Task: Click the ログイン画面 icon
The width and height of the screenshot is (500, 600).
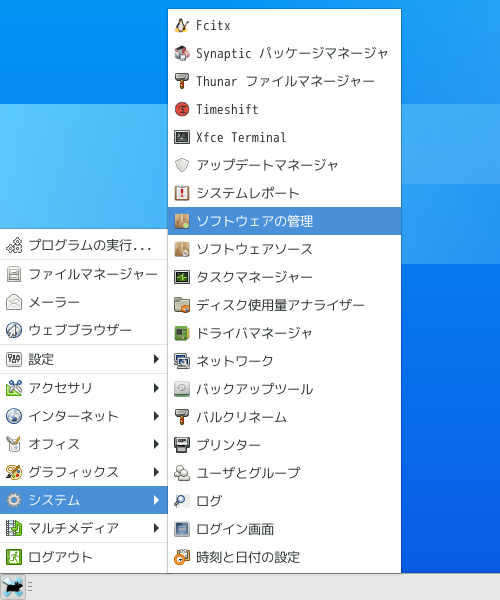Action: coord(182,529)
